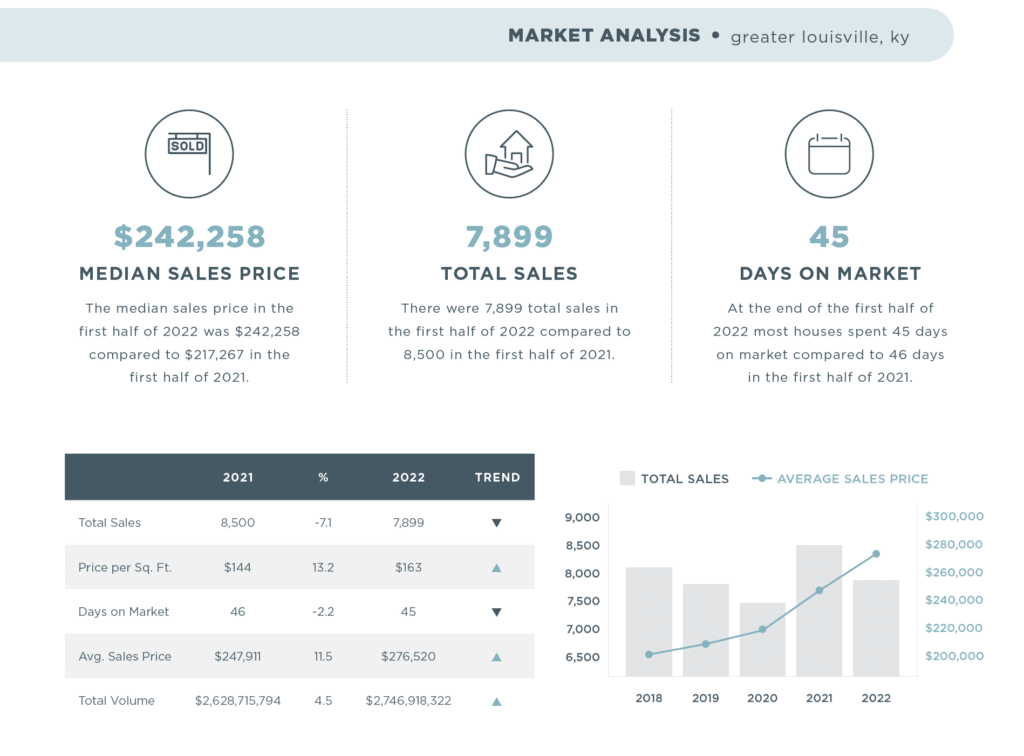Click the Price per Sq. Ft. up arrow
This screenshot has width=1024, height=756.
(496, 568)
